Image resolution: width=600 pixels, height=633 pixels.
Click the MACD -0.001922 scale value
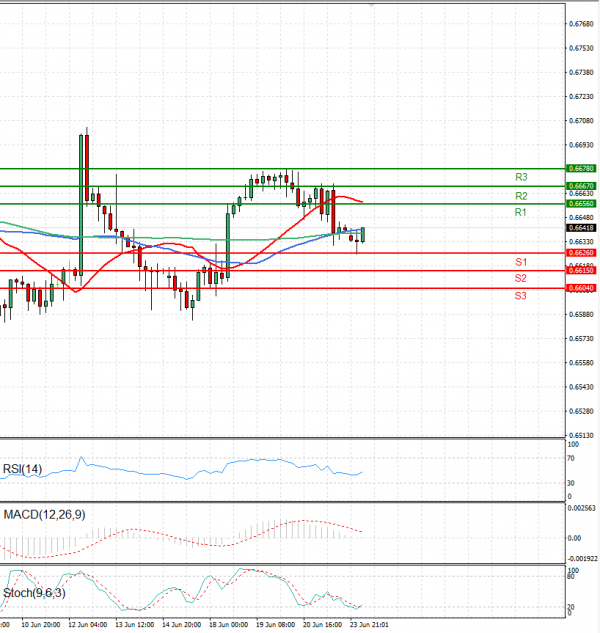point(582,559)
